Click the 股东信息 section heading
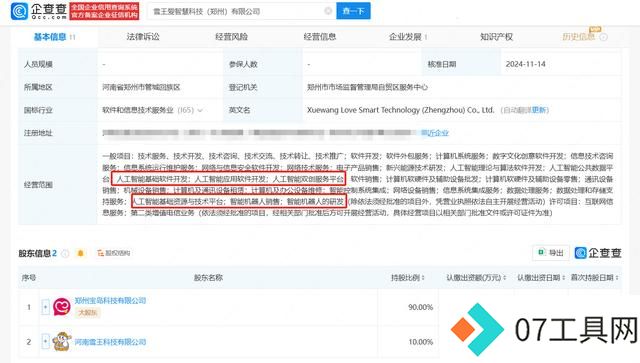640x363 pixels. pos(38,254)
